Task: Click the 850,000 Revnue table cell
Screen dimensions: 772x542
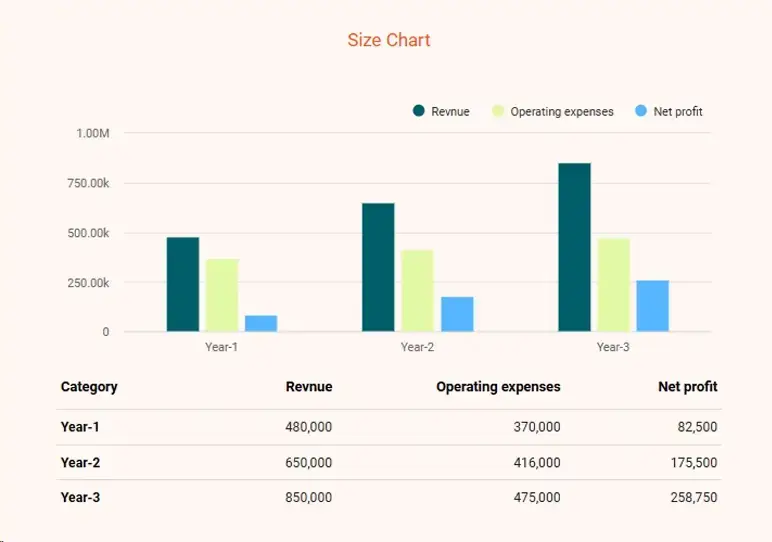Action: [308, 498]
